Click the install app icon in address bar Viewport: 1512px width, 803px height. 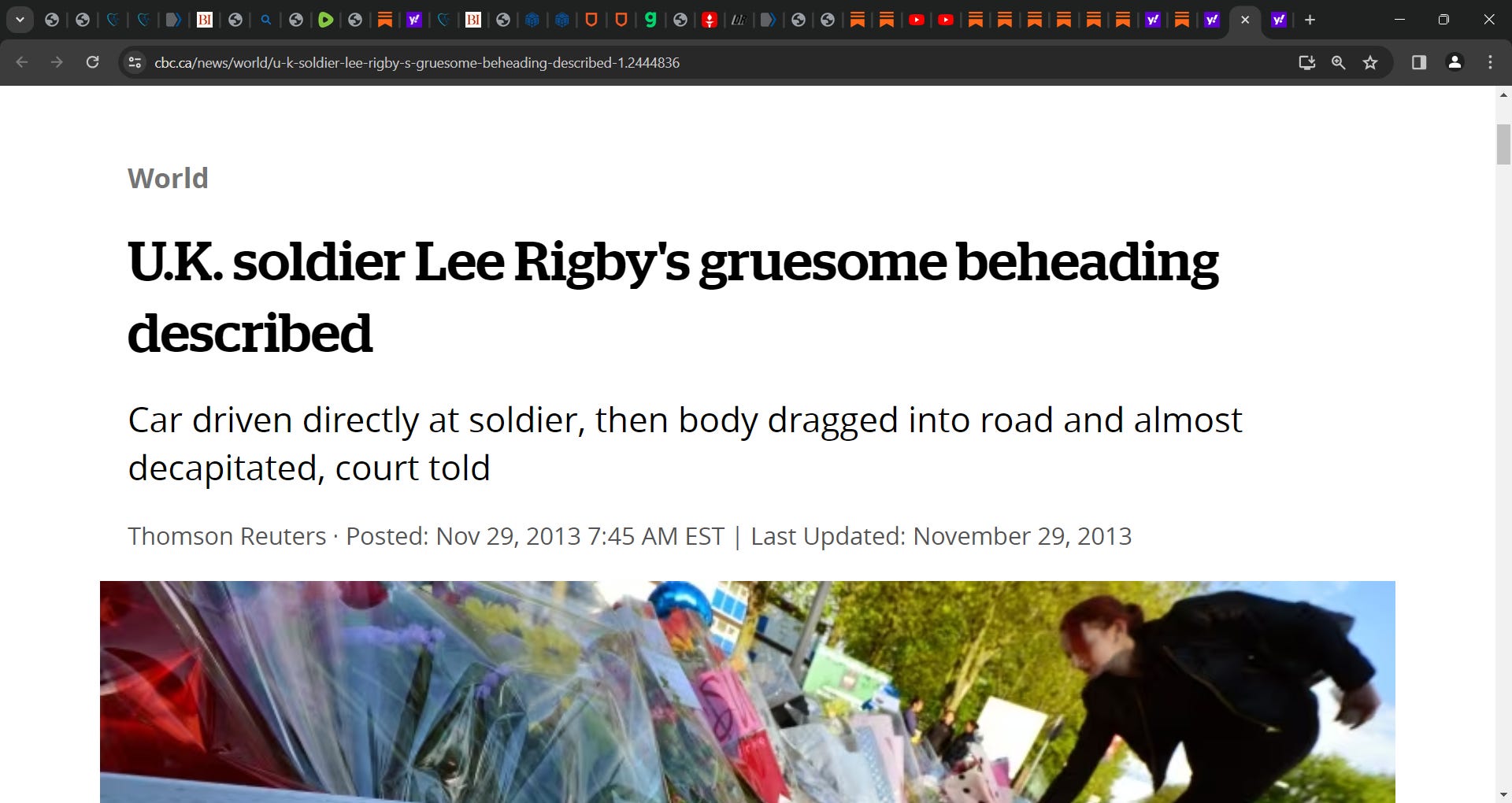[1306, 62]
